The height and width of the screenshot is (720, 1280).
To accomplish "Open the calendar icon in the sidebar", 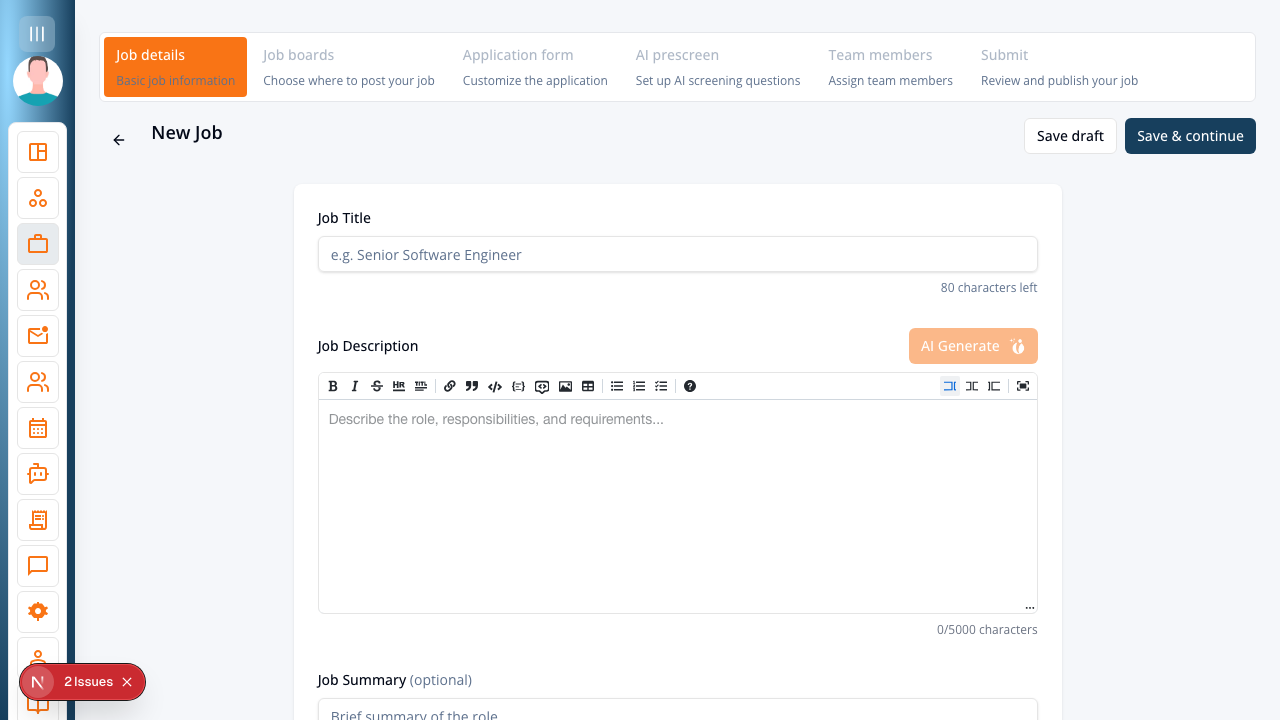I will coord(38,428).
